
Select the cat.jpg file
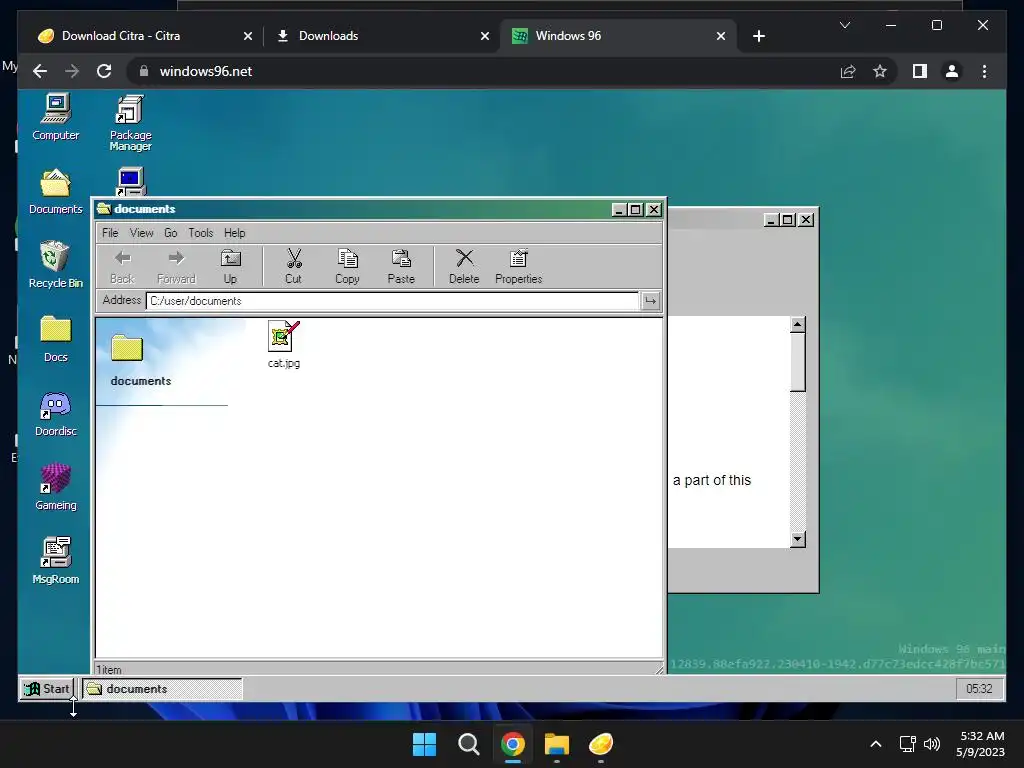click(283, 344)
